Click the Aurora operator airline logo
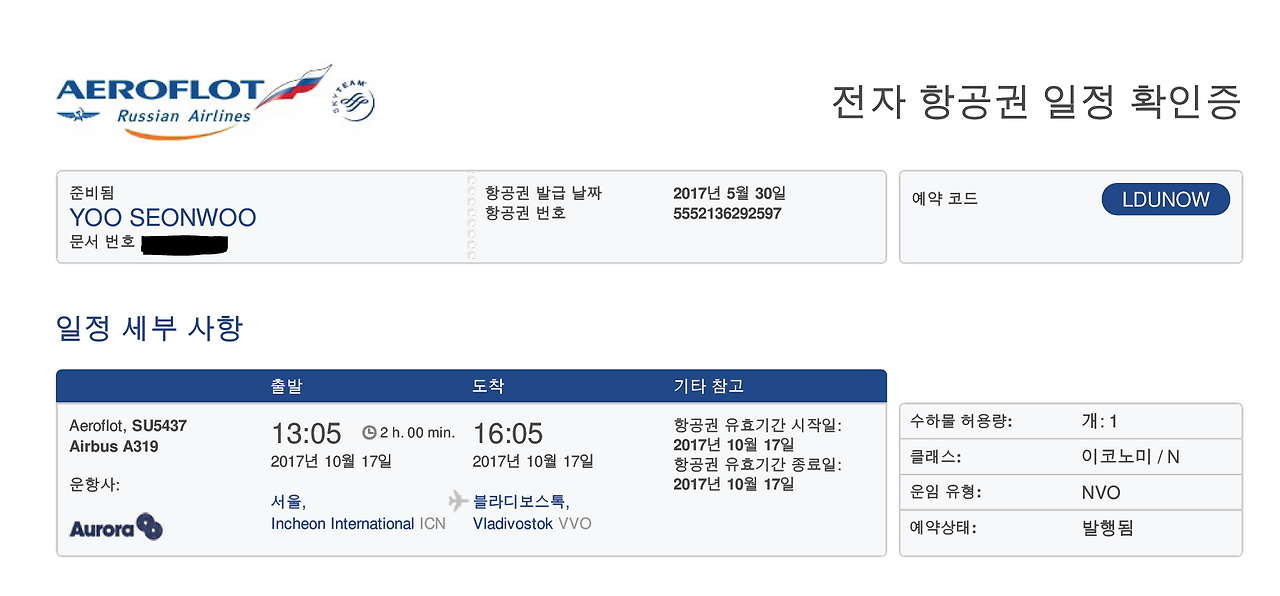The height and width of the screenshot is (596, 1280). coord(116,527)
